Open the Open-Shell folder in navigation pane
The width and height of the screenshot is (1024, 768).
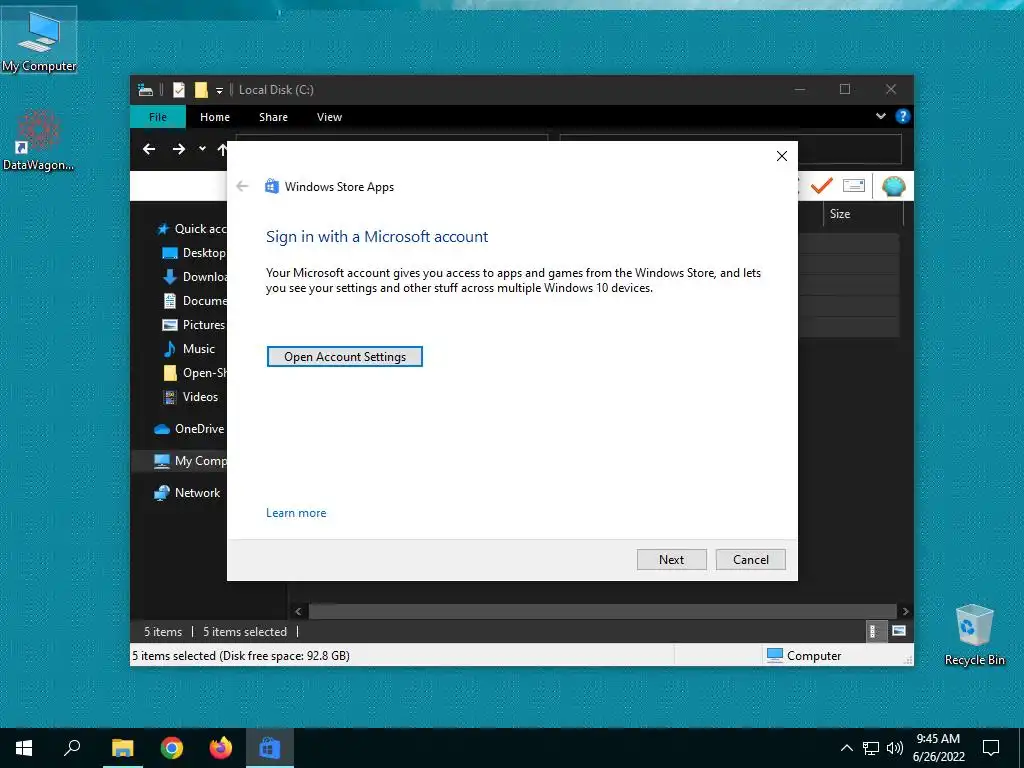coord(194,373)
